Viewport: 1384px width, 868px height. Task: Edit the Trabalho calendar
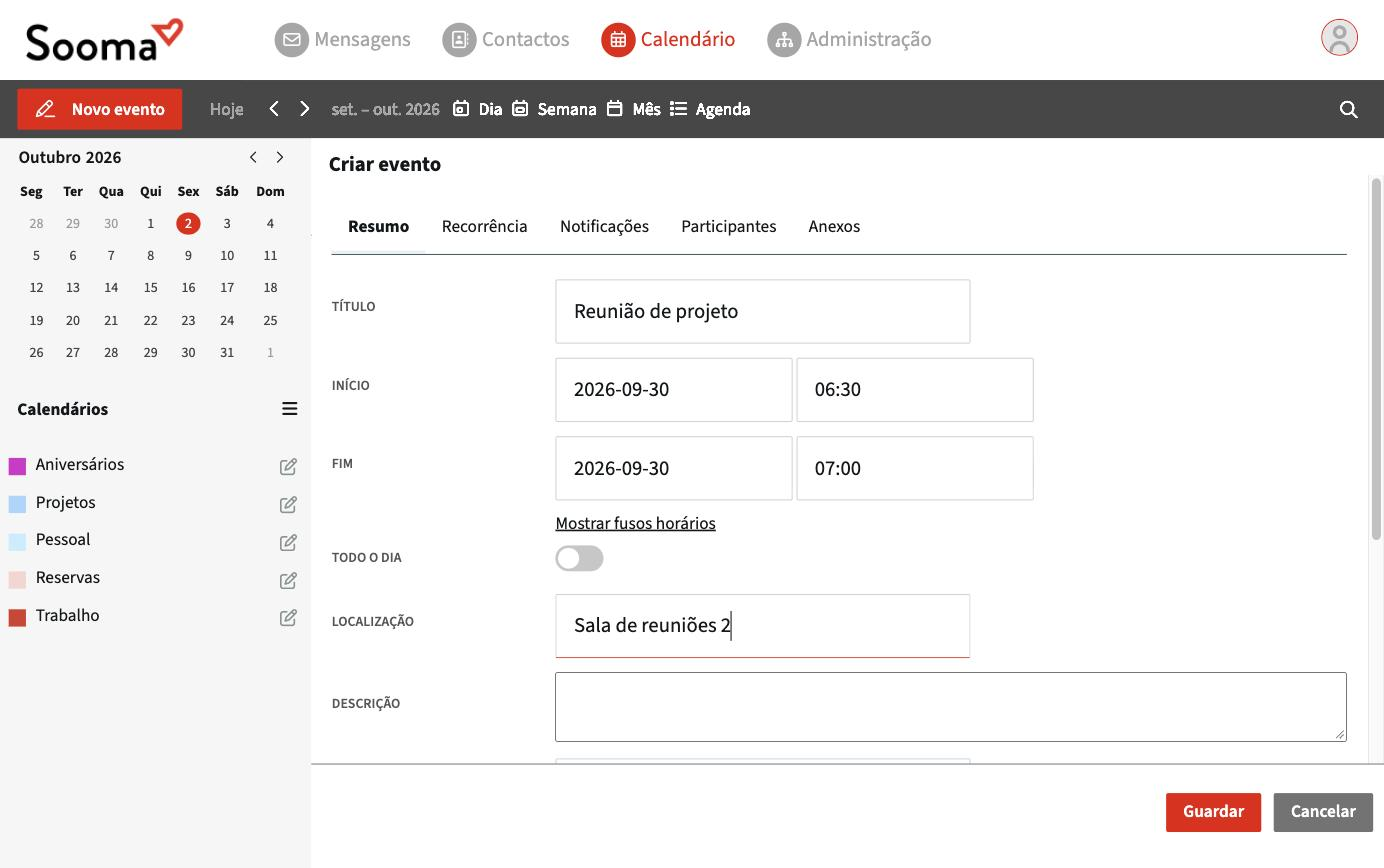point(288,618)
